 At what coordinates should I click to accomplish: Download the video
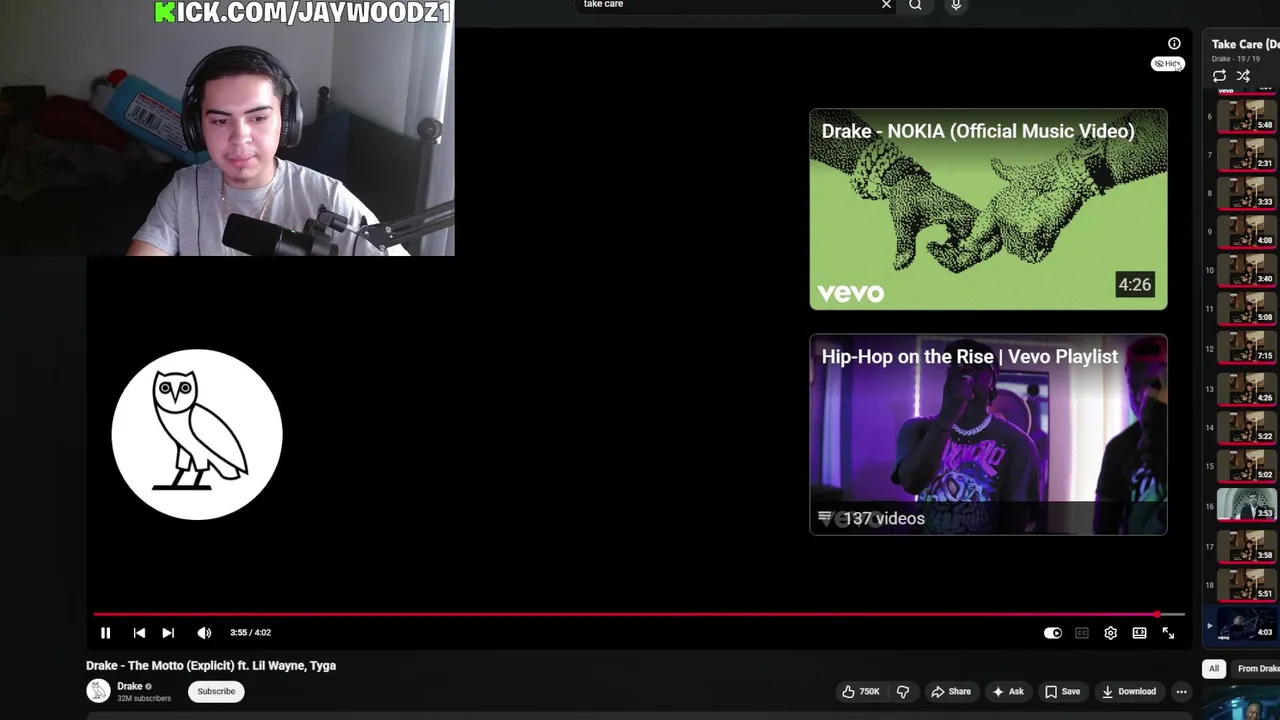click(1128, 691)
